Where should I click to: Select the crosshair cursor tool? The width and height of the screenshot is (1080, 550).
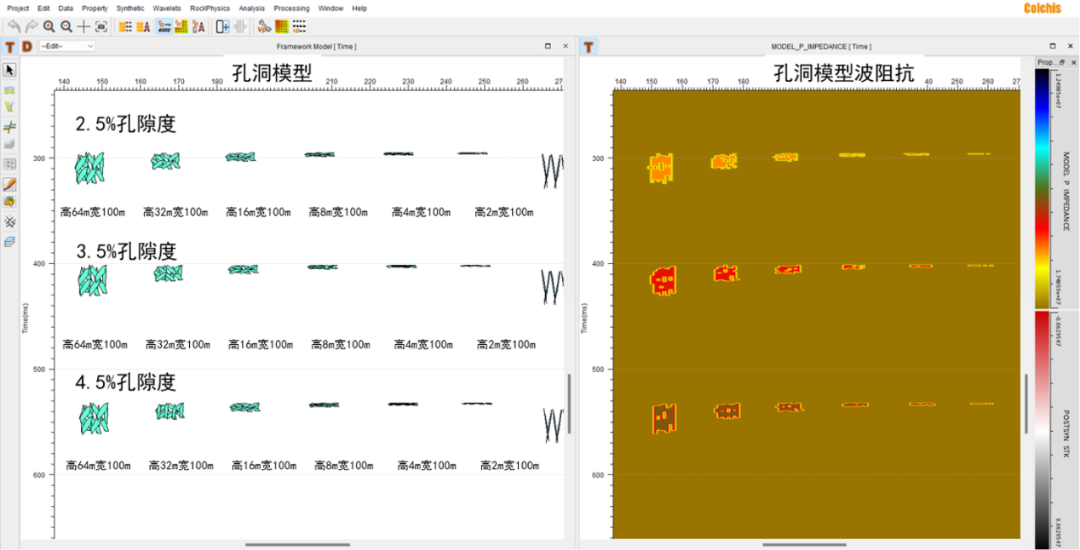[84, 27]
